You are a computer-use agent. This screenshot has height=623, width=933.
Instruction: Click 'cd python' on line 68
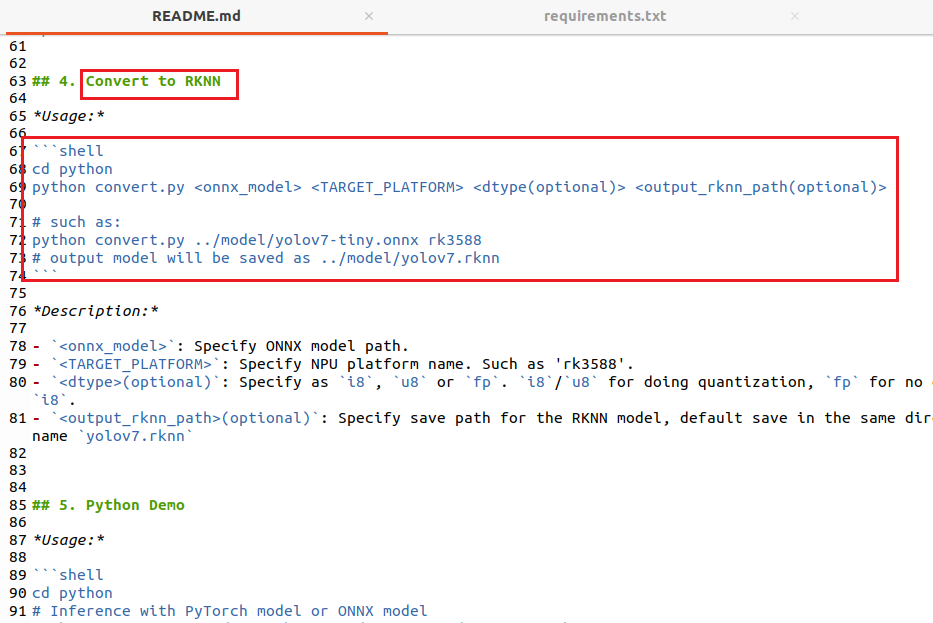pos(72,169)
